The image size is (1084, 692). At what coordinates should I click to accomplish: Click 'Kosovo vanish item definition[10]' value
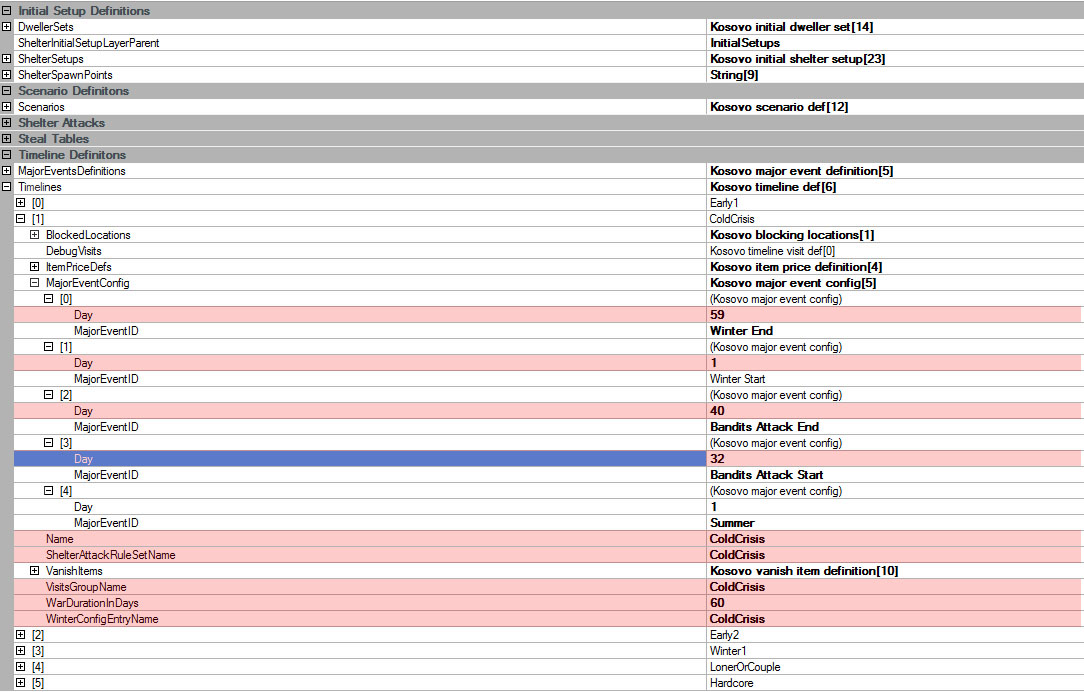[x=804, y=571]
